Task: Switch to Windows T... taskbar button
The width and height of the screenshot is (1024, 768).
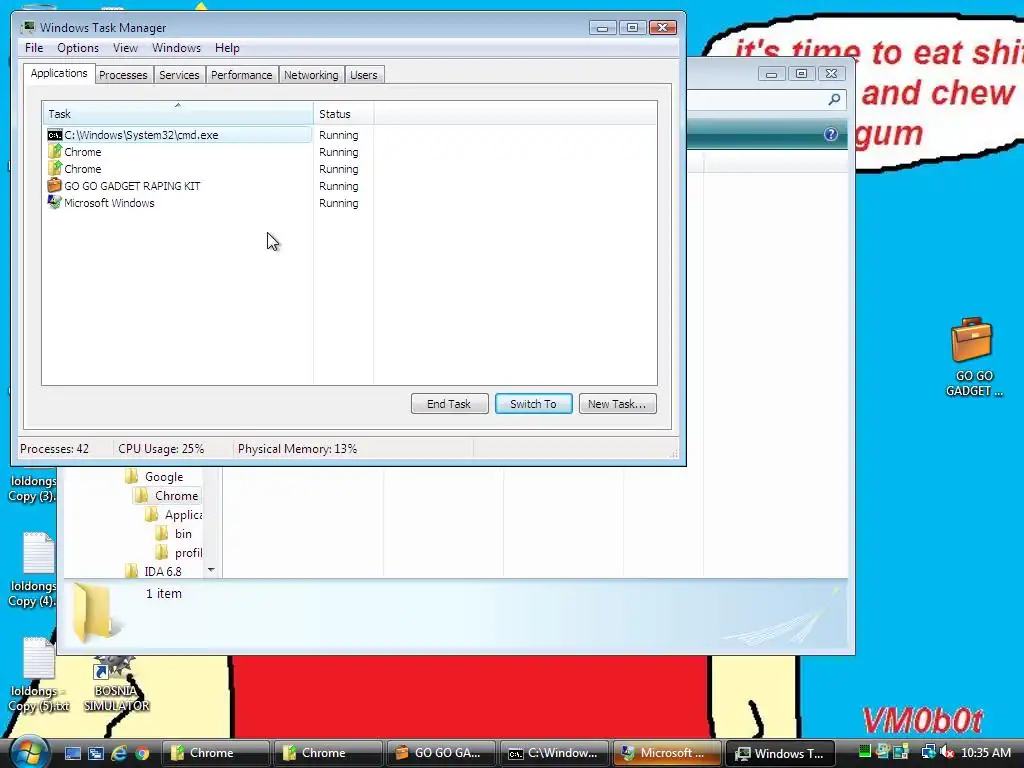Action: 780,753
